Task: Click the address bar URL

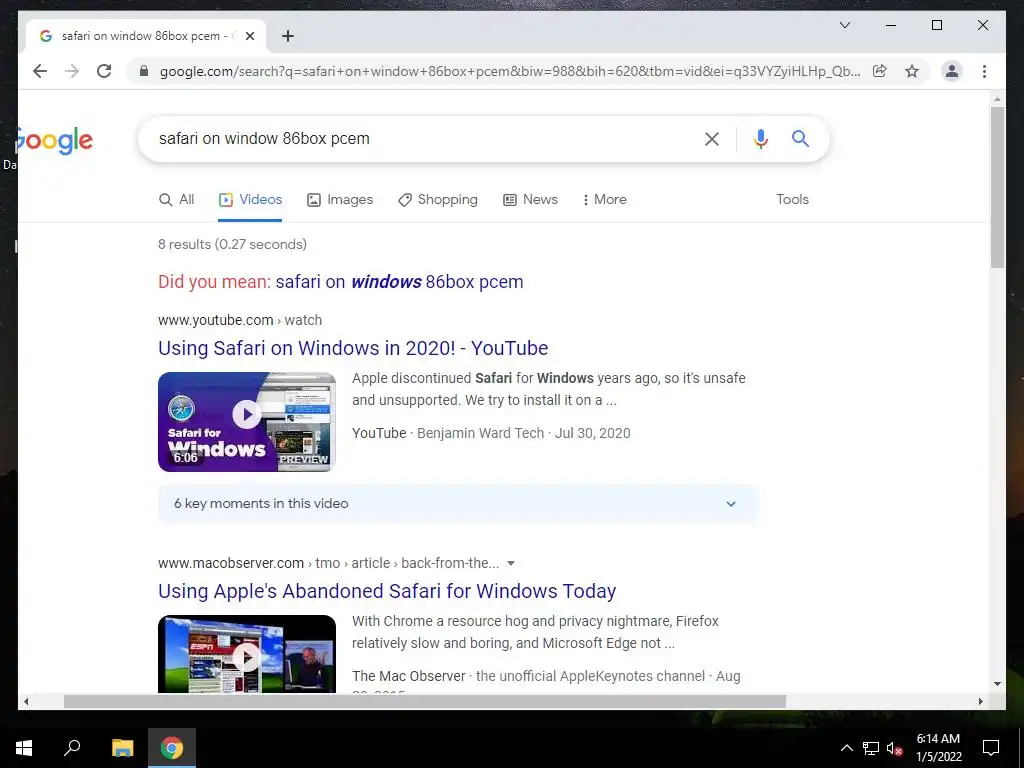Action: pos(509,71)
